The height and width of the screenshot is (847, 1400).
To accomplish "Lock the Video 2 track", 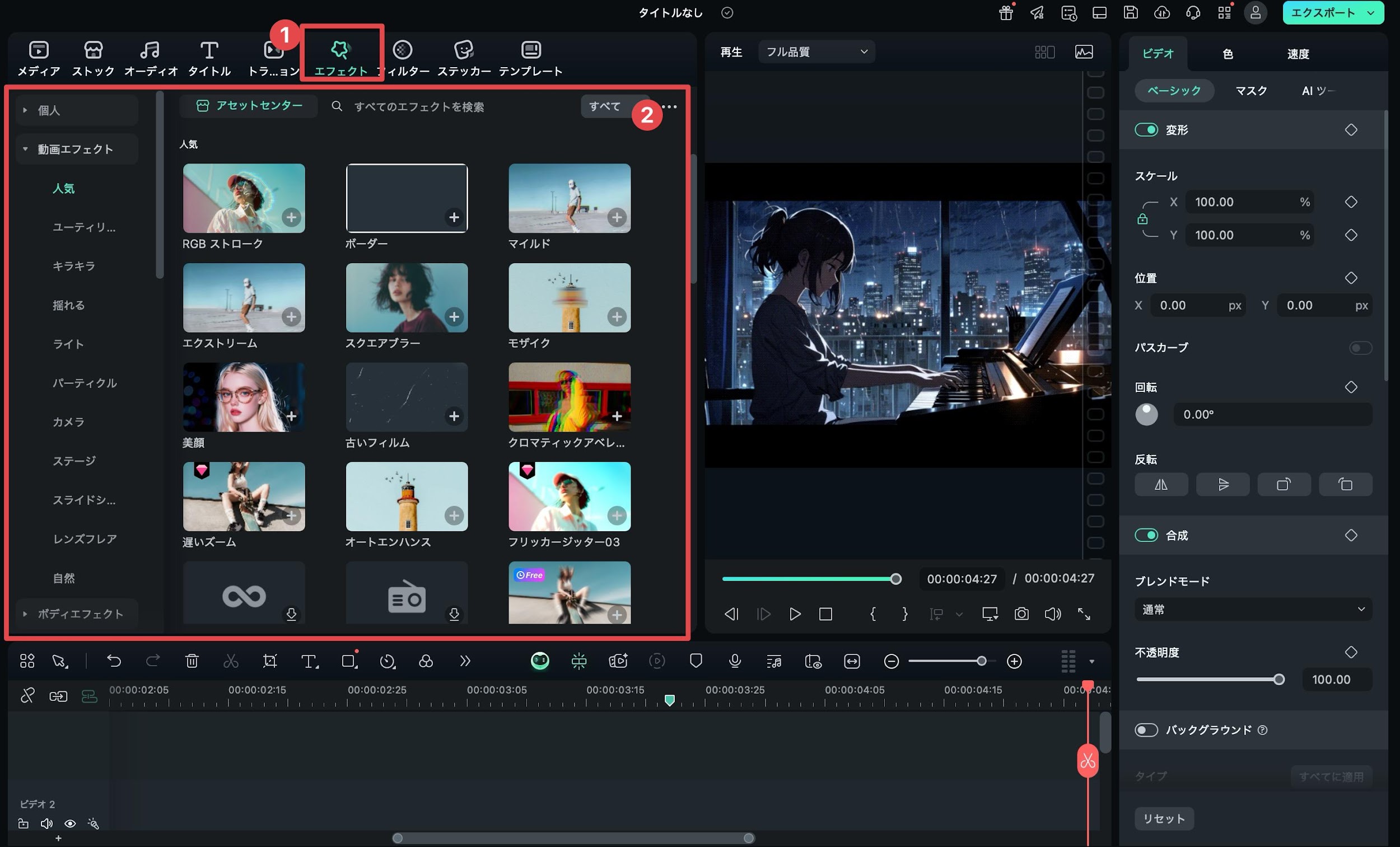I will (x=24, y=823).
